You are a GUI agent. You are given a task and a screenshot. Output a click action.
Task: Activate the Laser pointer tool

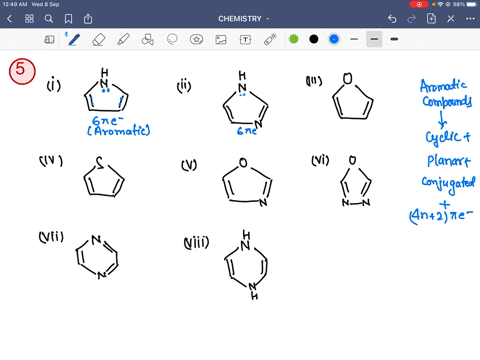click(x=270, y=39)
